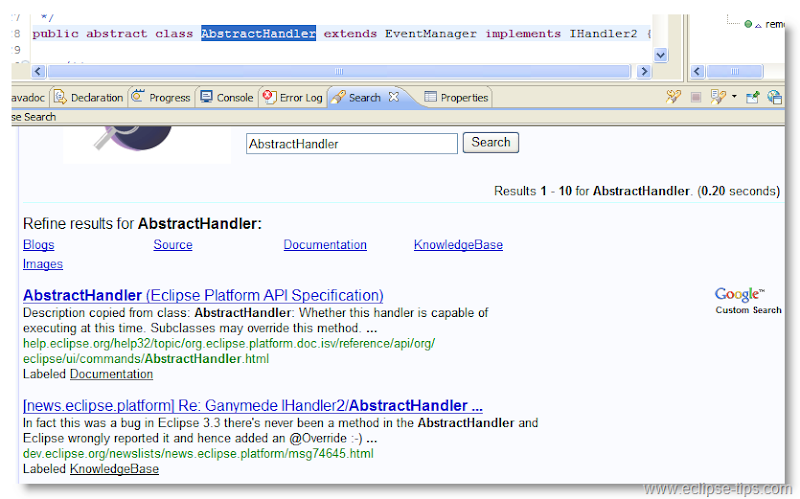Click the outline pane horizontal scrollbar thumb
This screenshot has height=499, width=800.
point(734,71)
